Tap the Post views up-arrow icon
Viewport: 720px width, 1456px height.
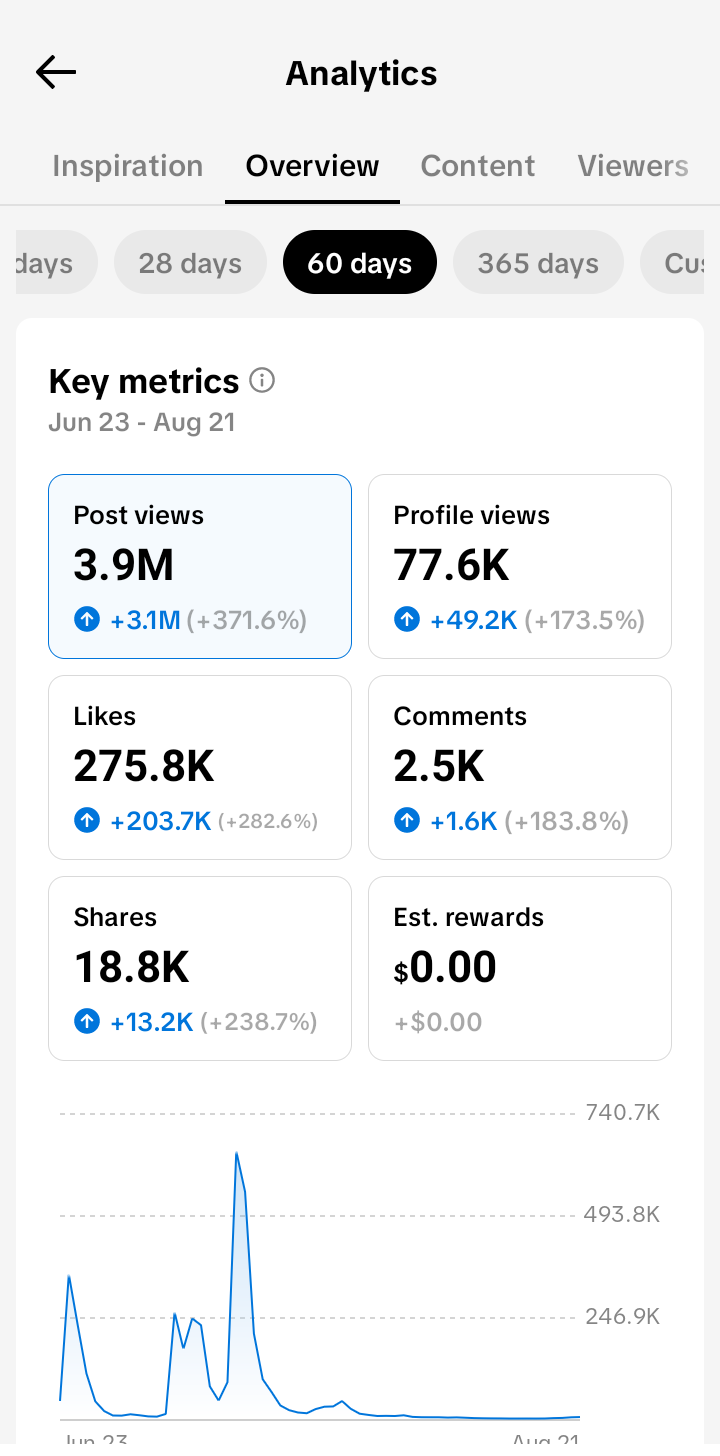[87, 620]
